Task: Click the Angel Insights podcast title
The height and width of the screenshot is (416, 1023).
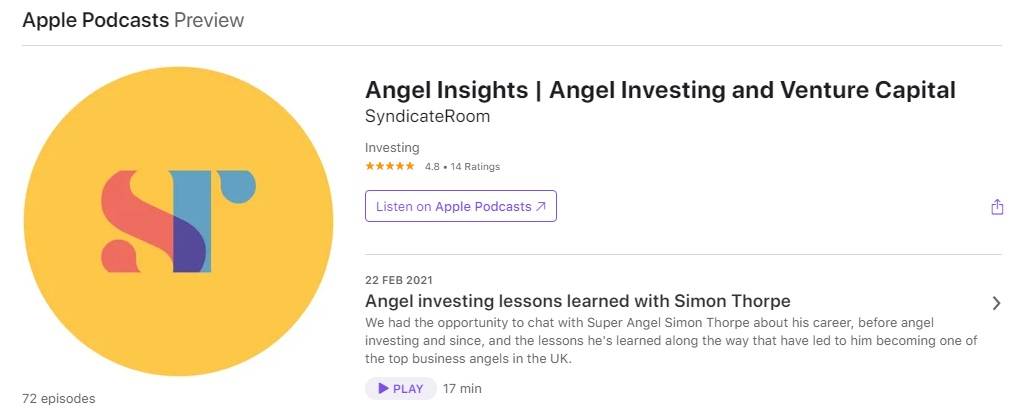Action: [x=660, y=90]
